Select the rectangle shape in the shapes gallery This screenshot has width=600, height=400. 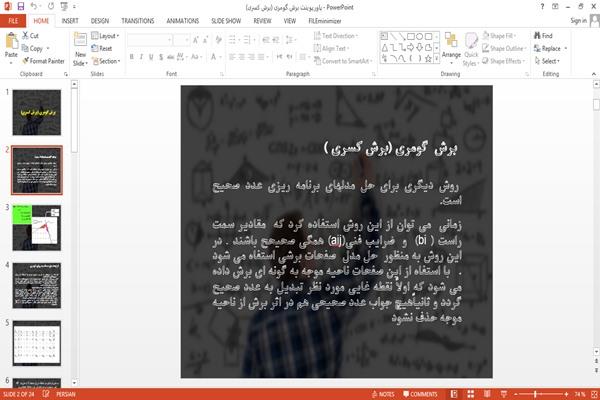click(411, 36)
